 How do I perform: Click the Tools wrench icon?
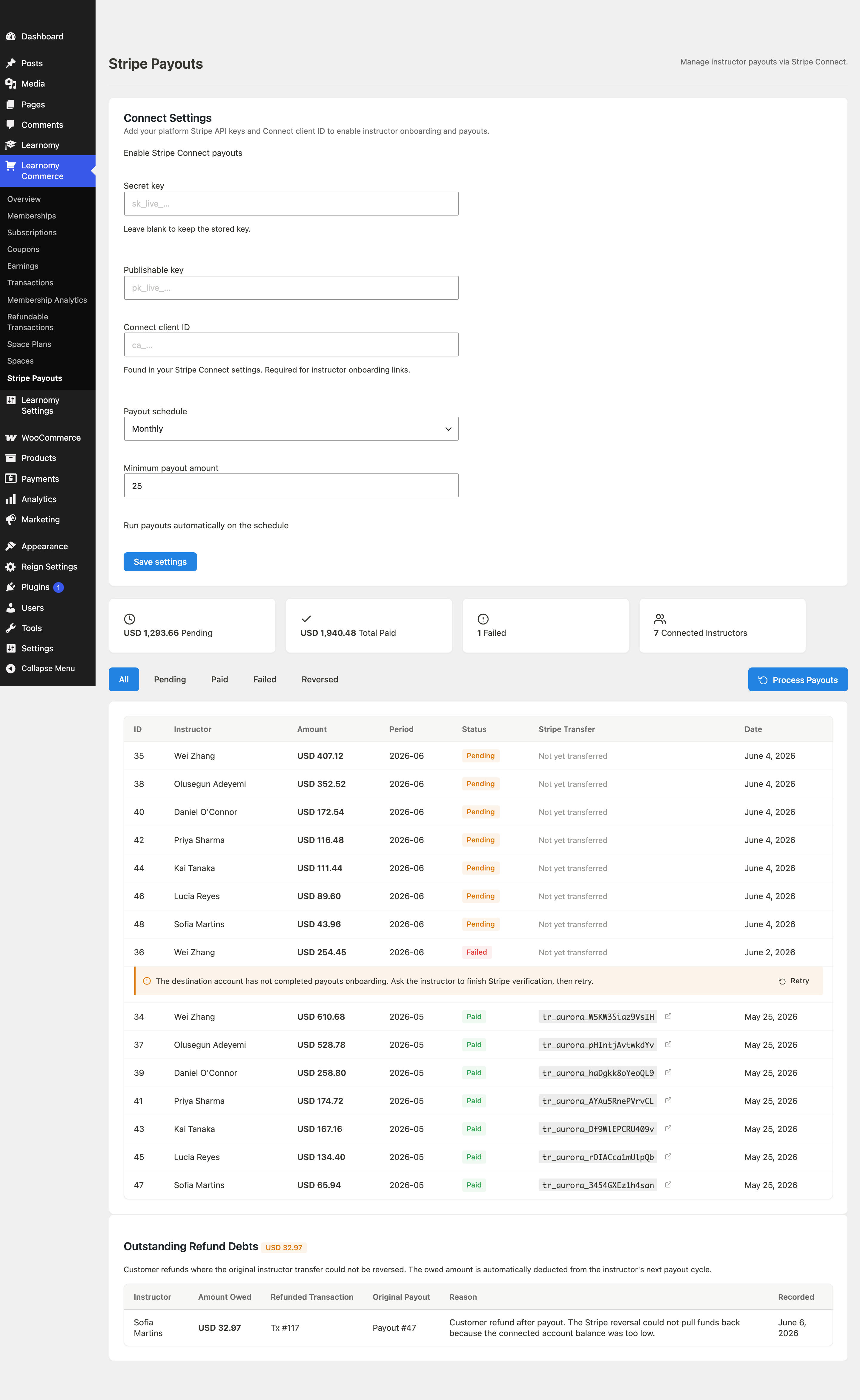tap(10, 628)
